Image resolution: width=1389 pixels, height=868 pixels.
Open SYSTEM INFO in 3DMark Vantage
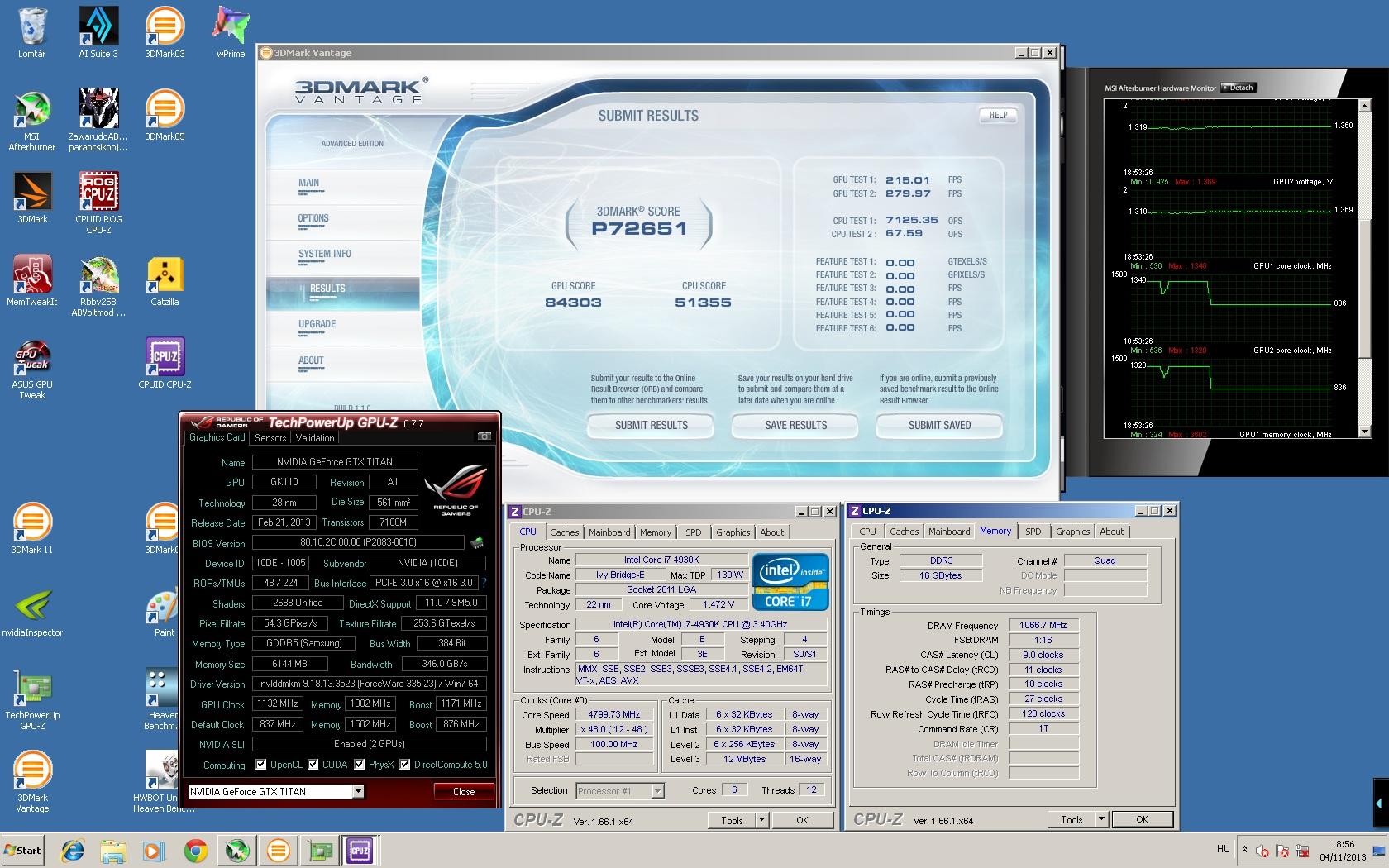(325, 254)
